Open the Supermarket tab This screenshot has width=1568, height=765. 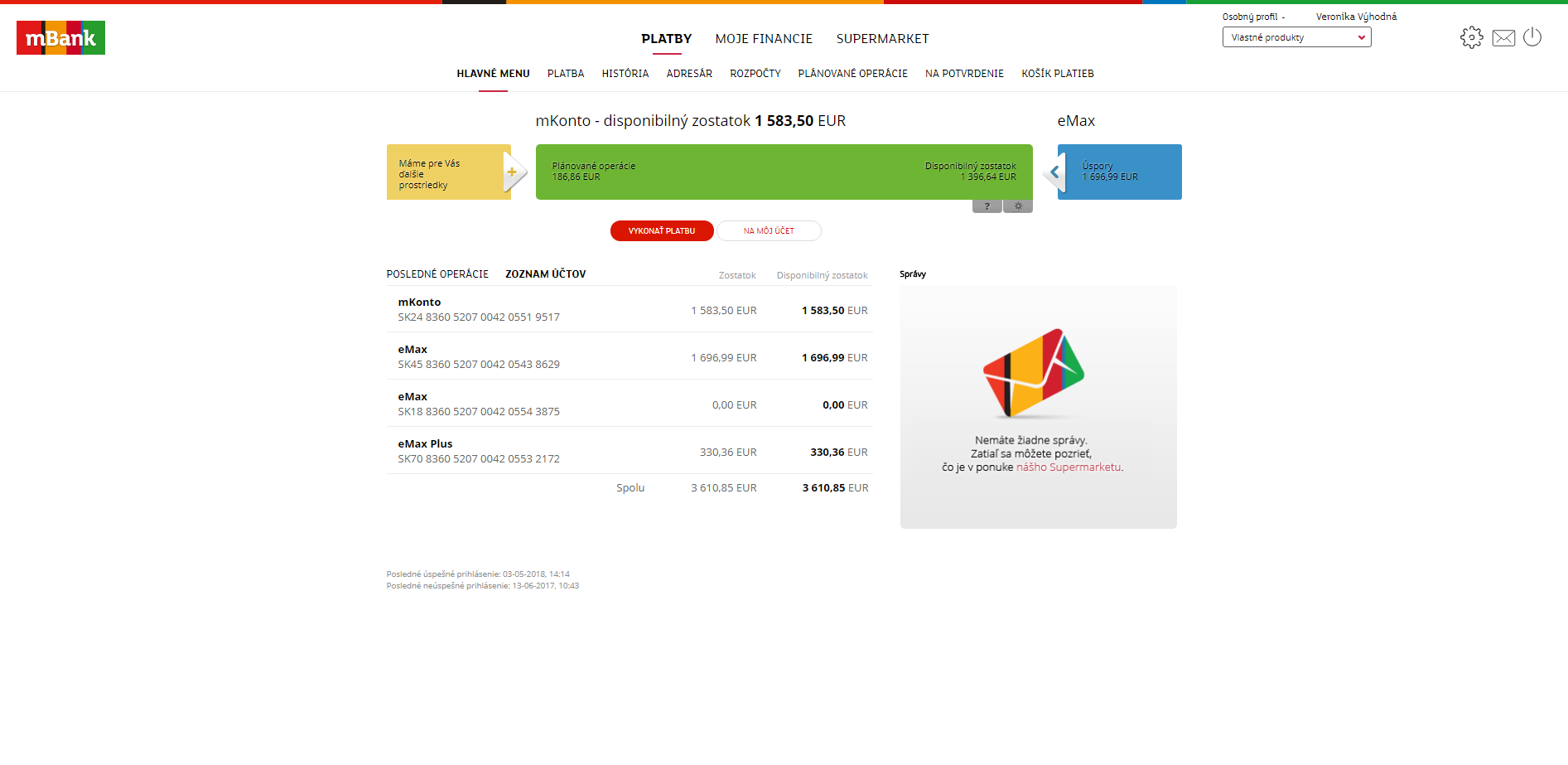pyautogui.click(x=882, y=39)
